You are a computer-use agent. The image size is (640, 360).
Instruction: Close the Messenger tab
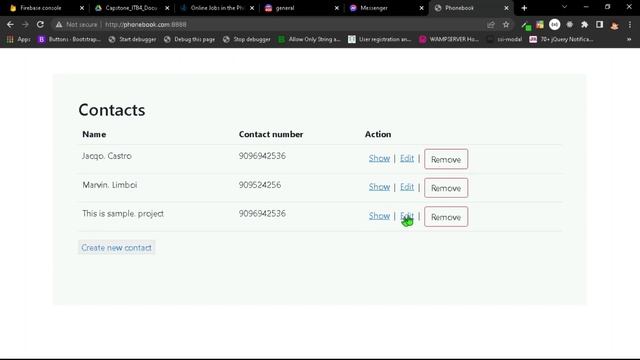(422, 8)
